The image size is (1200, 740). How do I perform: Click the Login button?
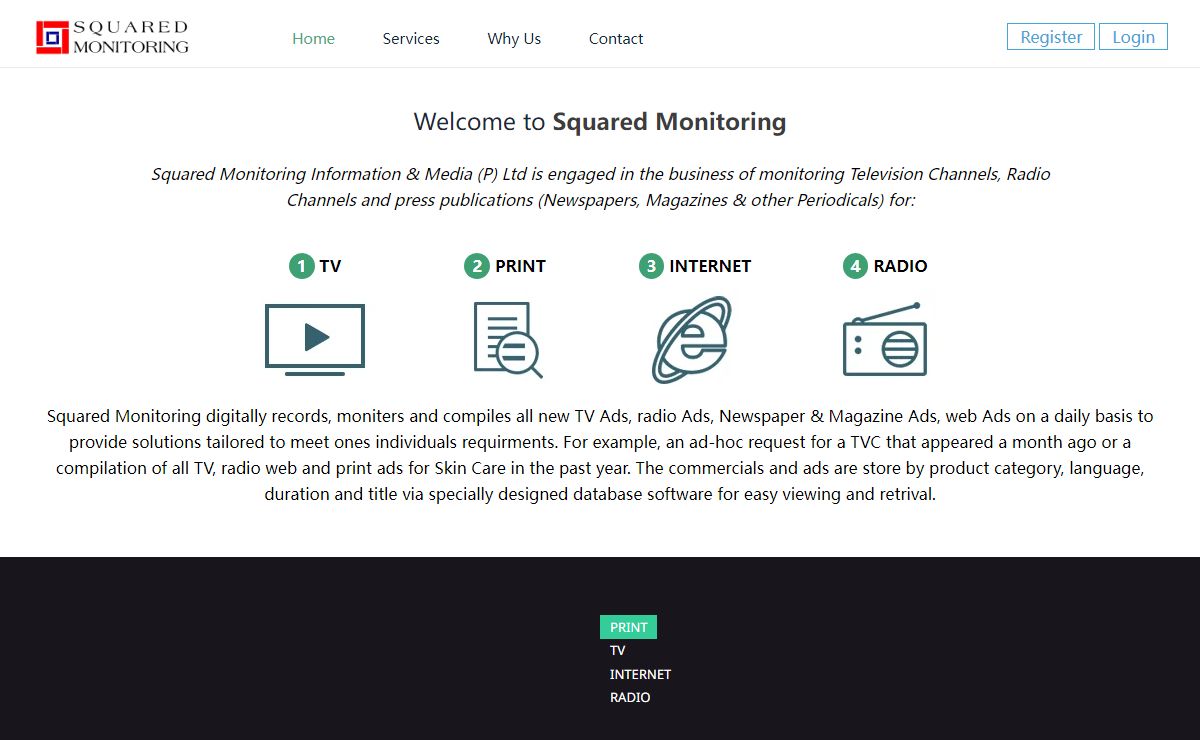click(1133, 37)
